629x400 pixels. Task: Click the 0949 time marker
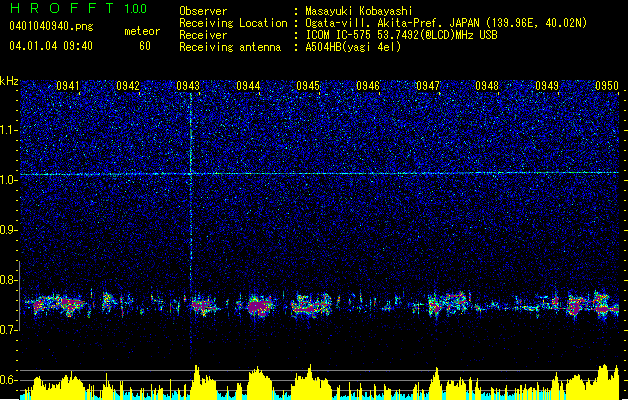coord(547,85)
